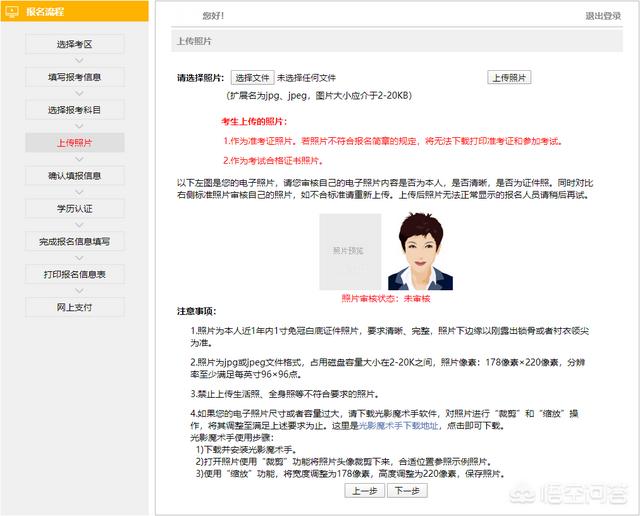Viewport: 640px width, 516px height.
Task: Open the 填写报考信息 step
Action: tap(75, 77)
